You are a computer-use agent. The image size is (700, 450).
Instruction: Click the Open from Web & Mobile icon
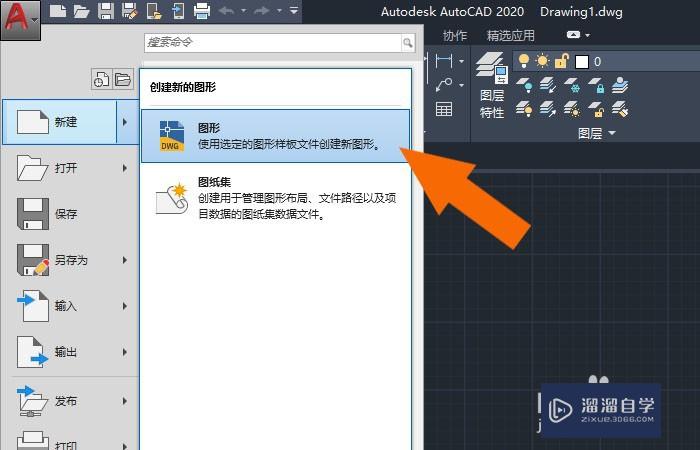[154, 11]
